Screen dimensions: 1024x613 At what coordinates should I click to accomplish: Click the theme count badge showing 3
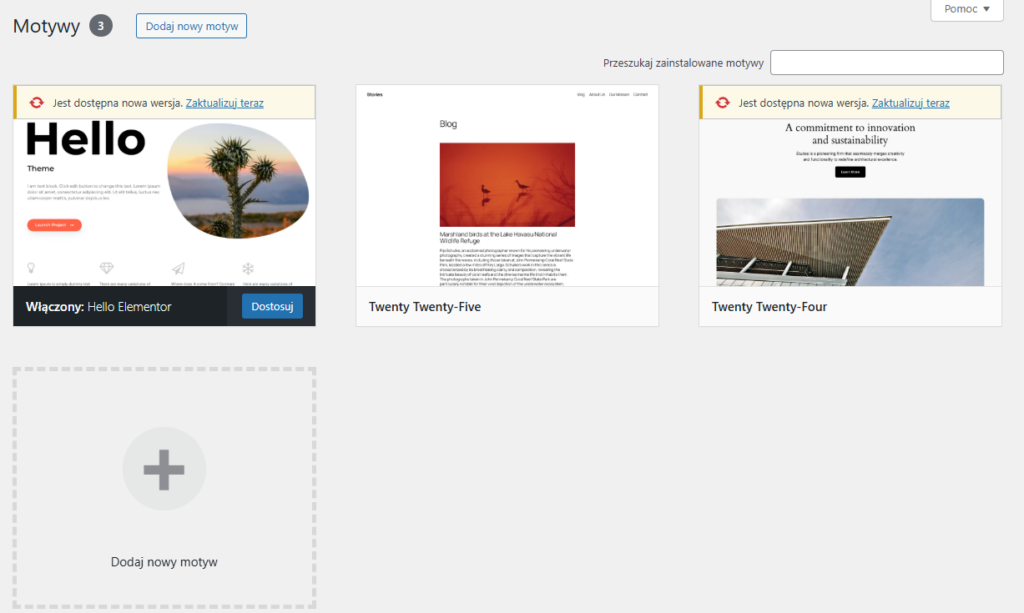click(101, 26)
